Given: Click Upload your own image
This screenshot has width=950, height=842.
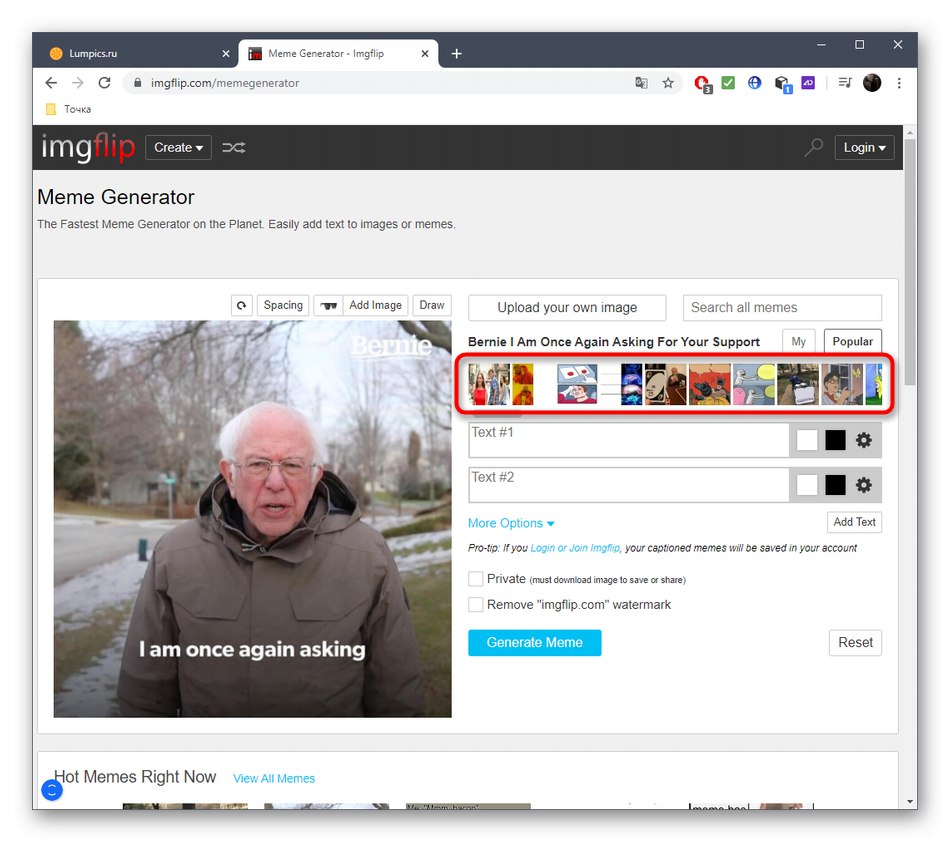Looking at the screenshot, I should pyautogui.click(x=567, y=308).
